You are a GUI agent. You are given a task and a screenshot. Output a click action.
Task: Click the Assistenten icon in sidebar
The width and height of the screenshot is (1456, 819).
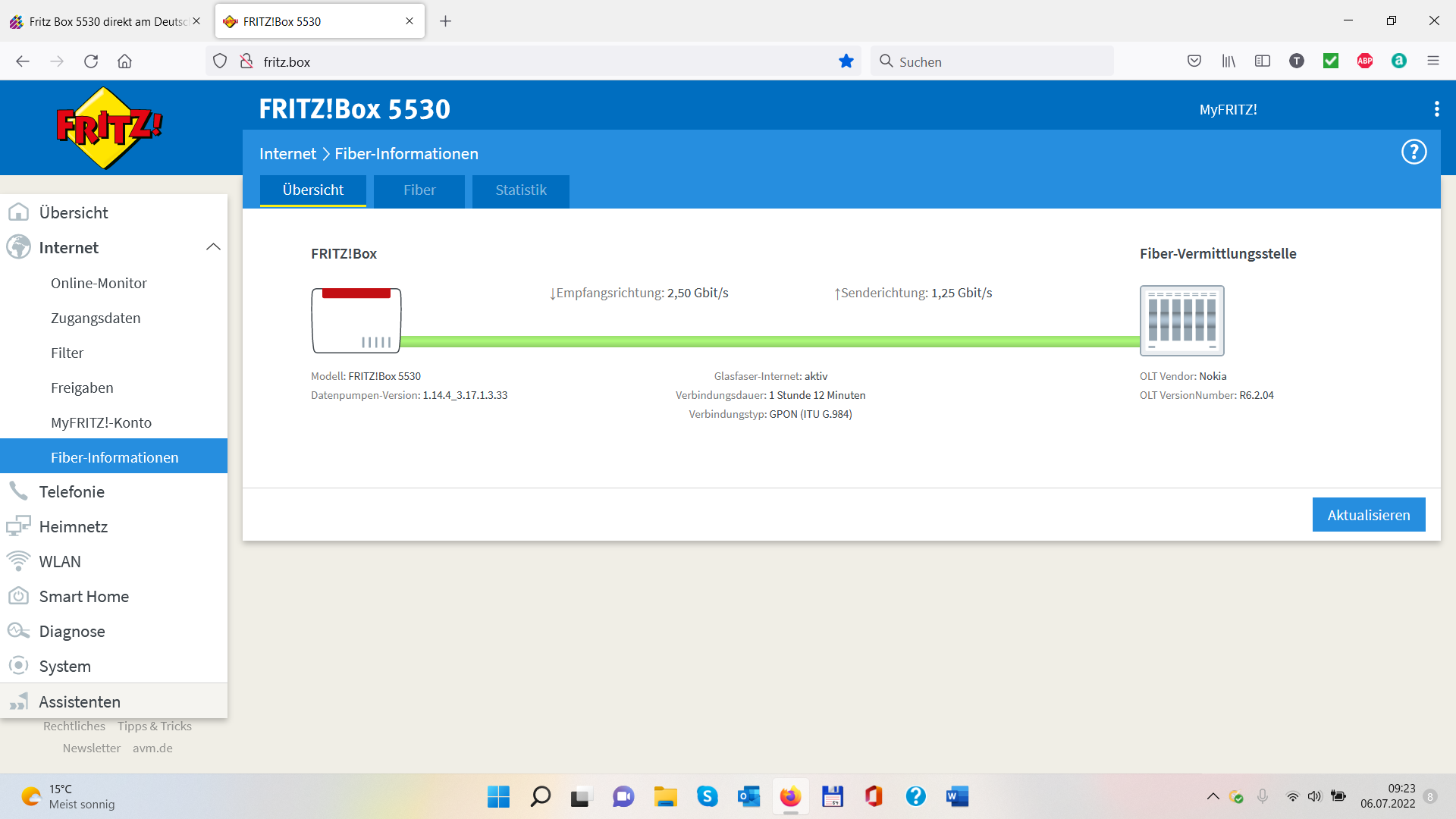pos(18,701)
